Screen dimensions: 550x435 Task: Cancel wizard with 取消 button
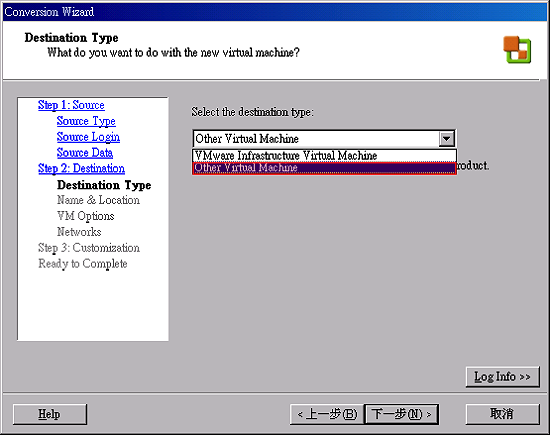coord(502,414)
